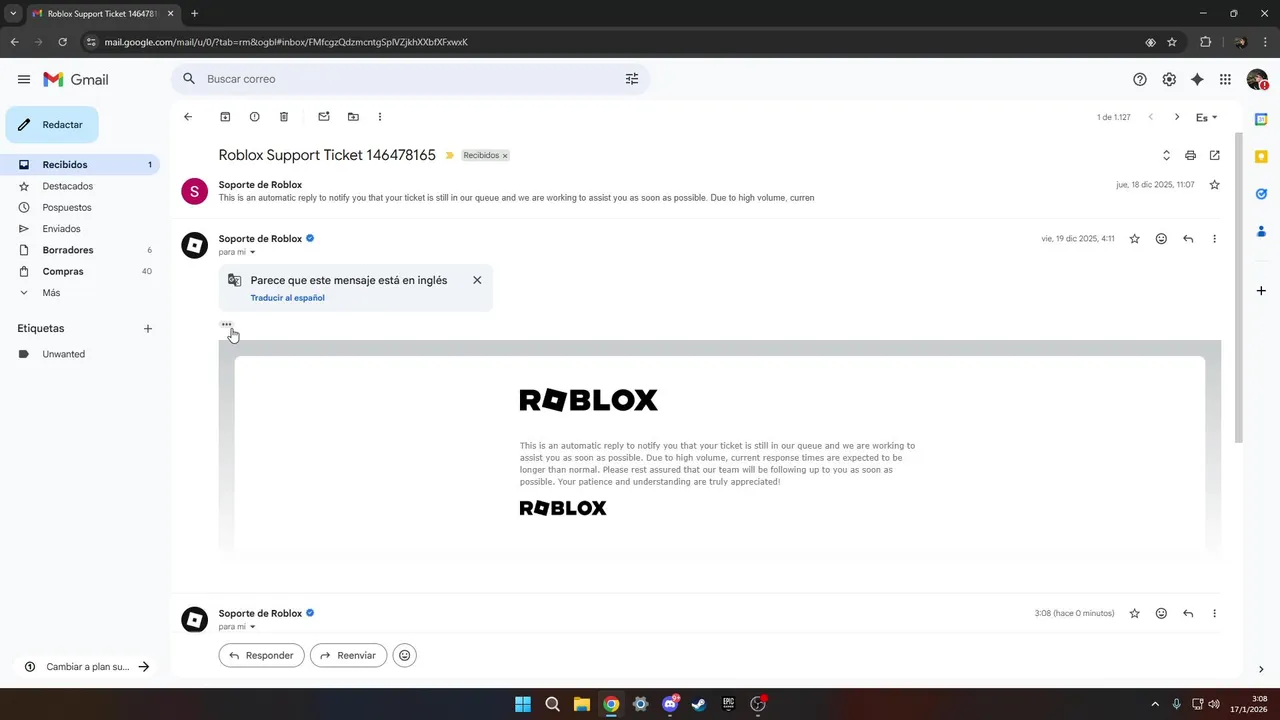Open Google Tasks side panel icon
The image size is (1280, 720).
coord(1261,194)
